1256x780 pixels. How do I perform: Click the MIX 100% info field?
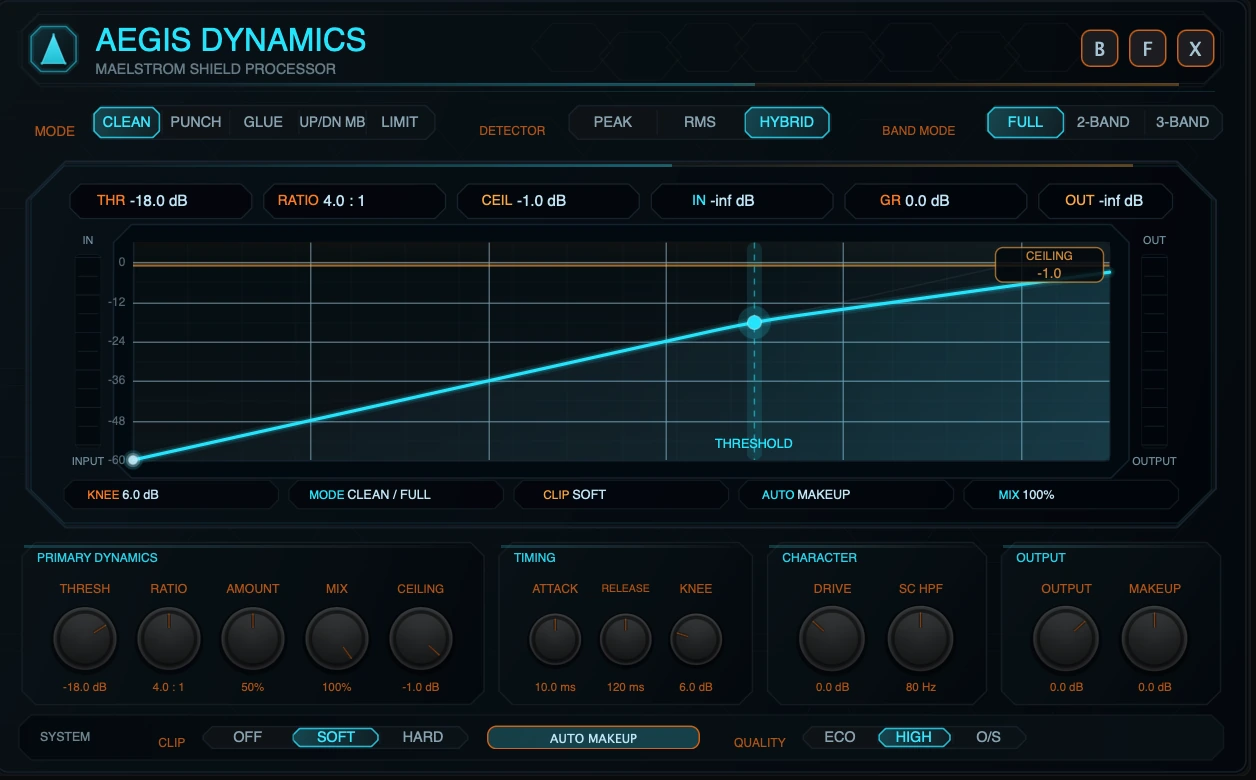1071,495
